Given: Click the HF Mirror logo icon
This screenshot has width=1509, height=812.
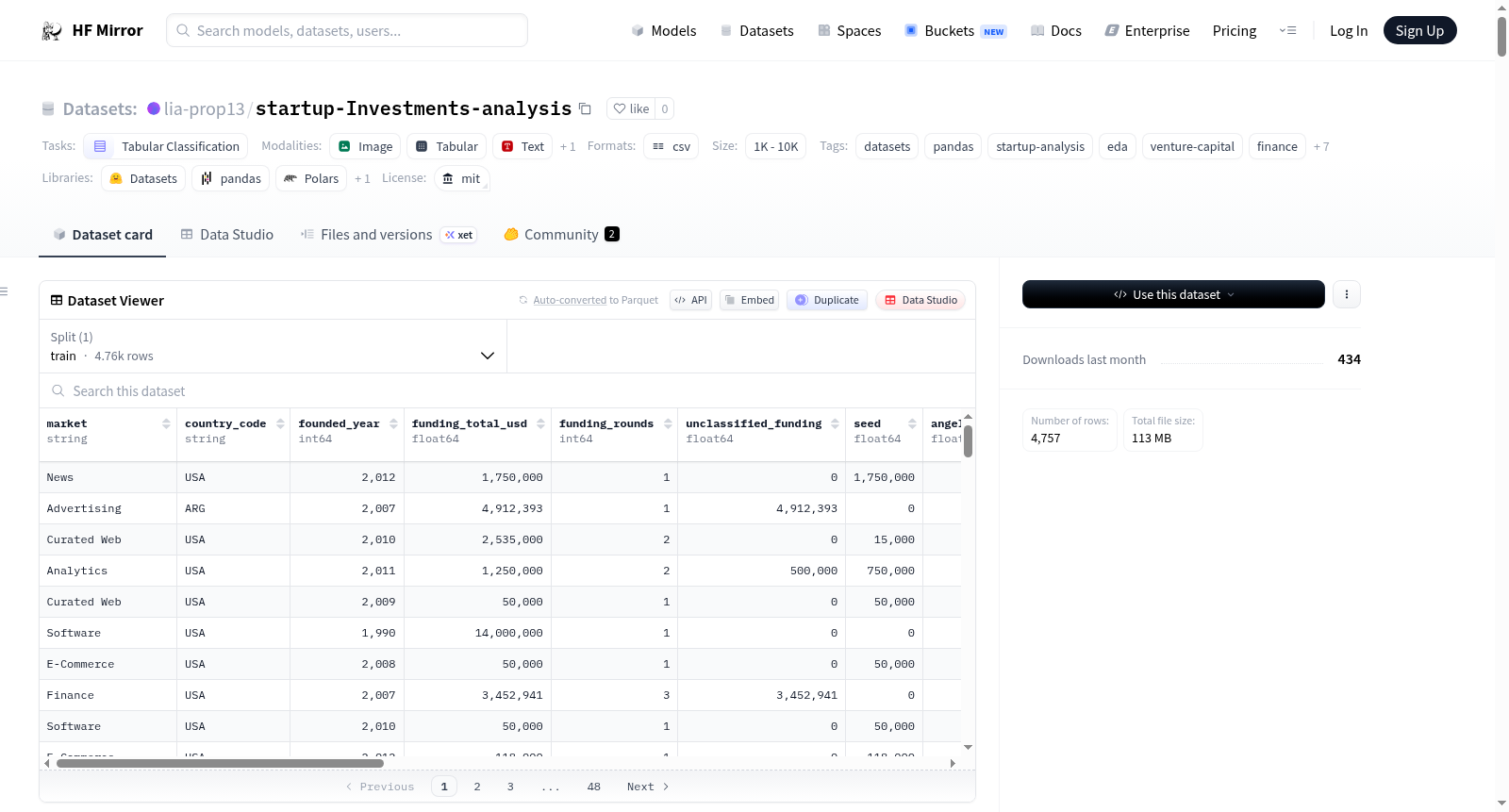Looking at the screenshot, I should tap(52, 30).
